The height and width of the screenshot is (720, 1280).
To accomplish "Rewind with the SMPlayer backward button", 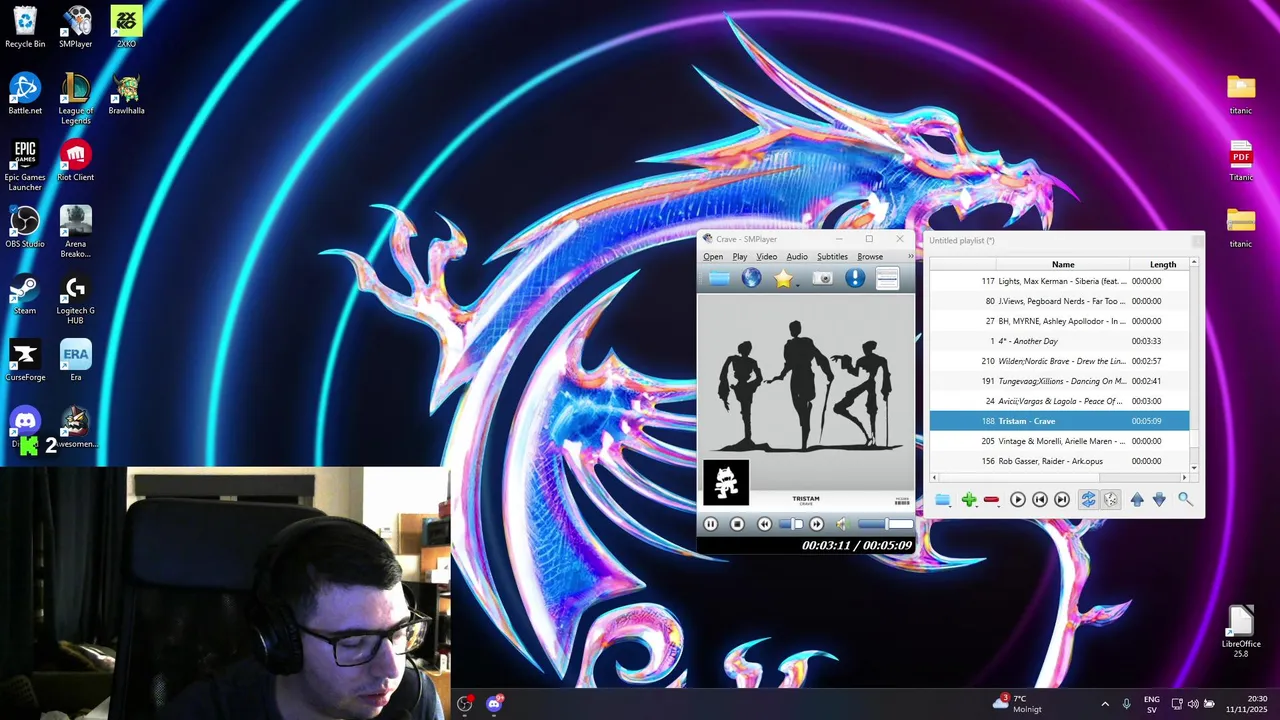I will pyautogui.click(x=764, y=524).
